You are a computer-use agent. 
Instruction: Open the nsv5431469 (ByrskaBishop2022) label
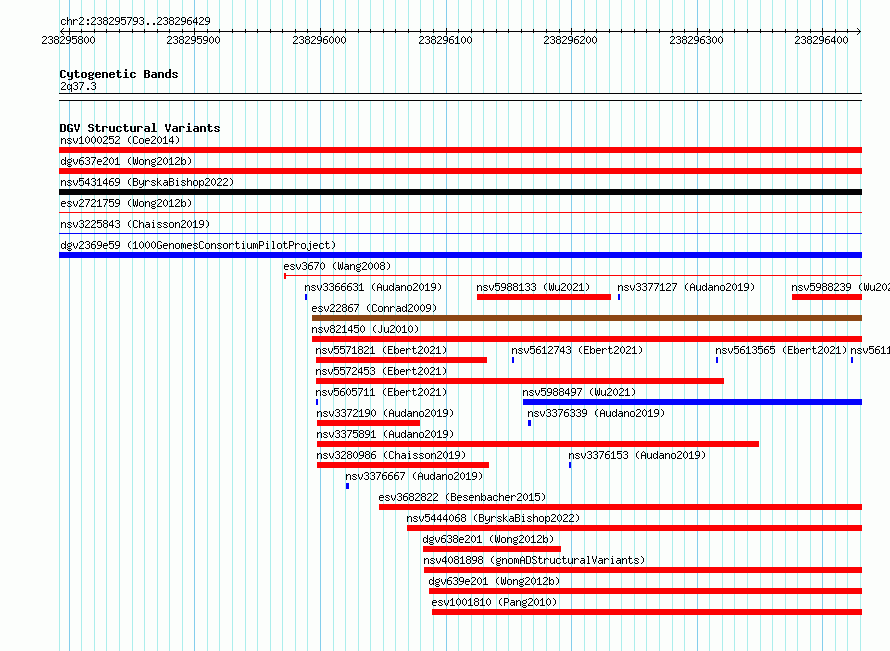[x=147, y=182]
